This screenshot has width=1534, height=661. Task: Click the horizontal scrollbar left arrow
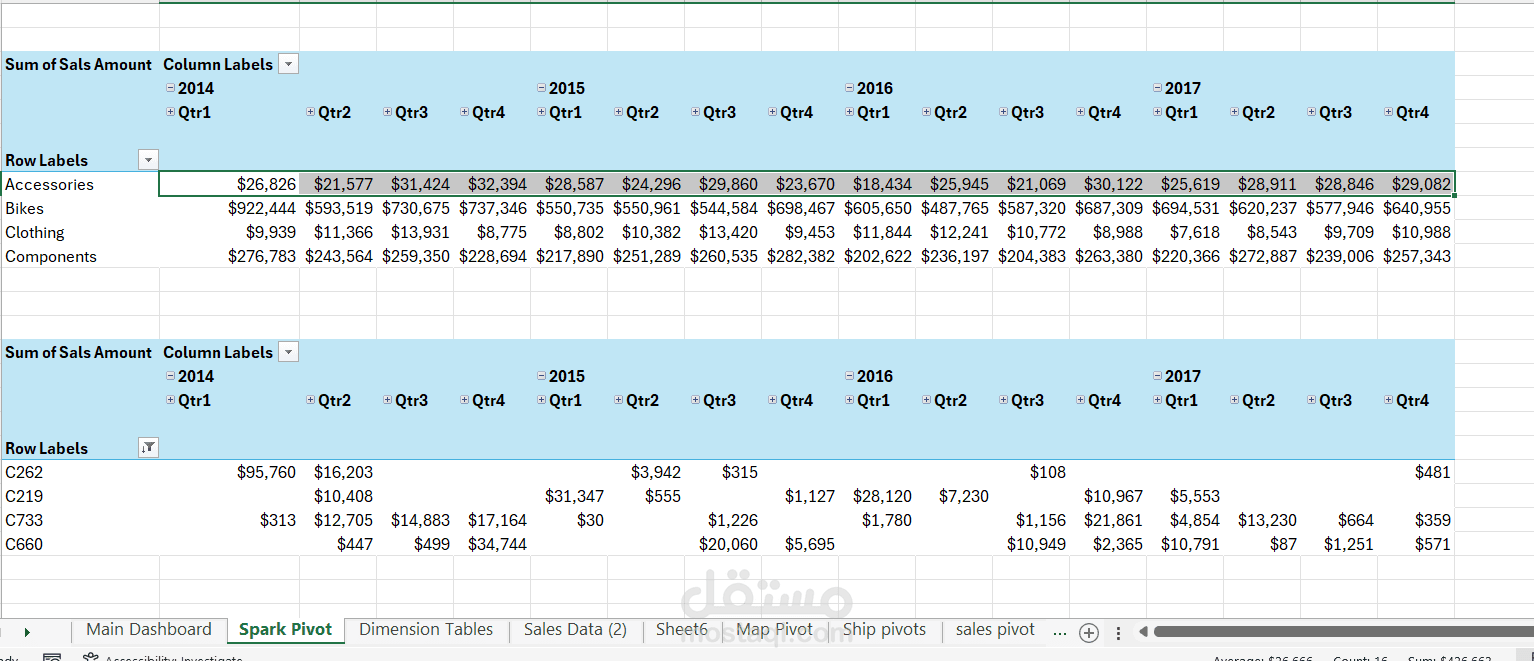coord(1144,632)
